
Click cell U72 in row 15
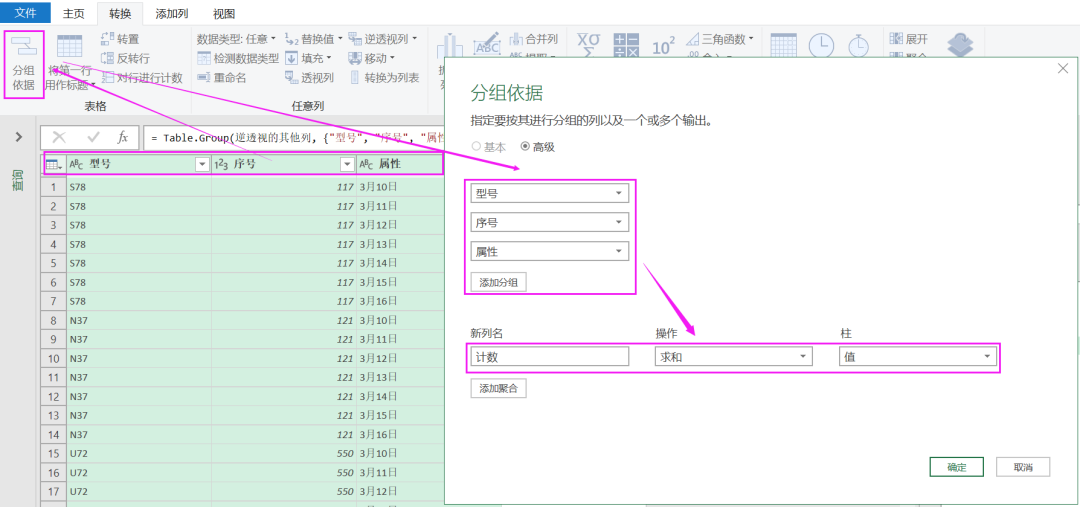[138, 453]
